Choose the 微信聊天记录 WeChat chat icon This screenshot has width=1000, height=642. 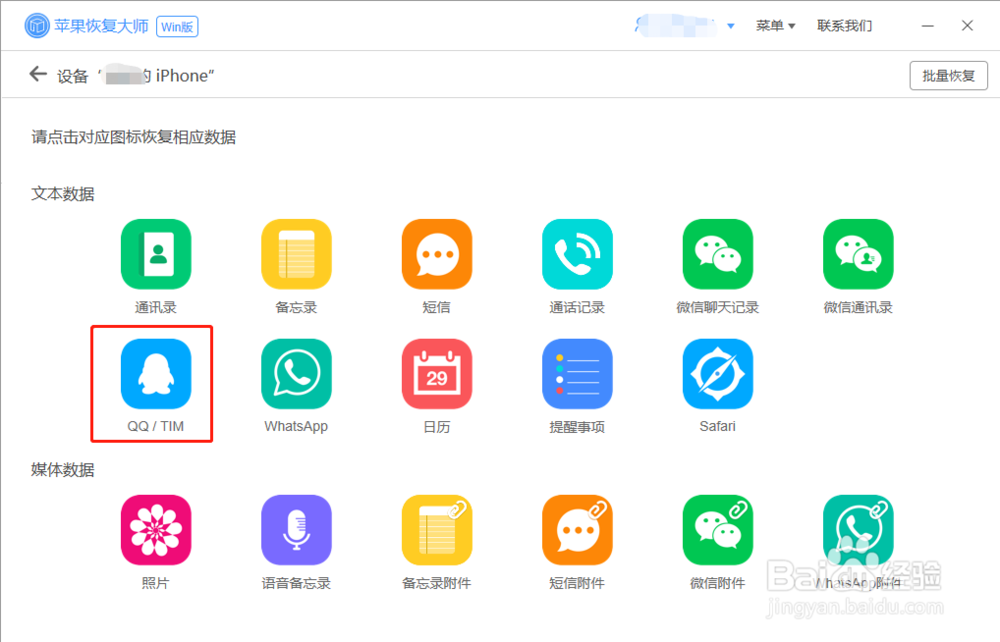[717, 254]
